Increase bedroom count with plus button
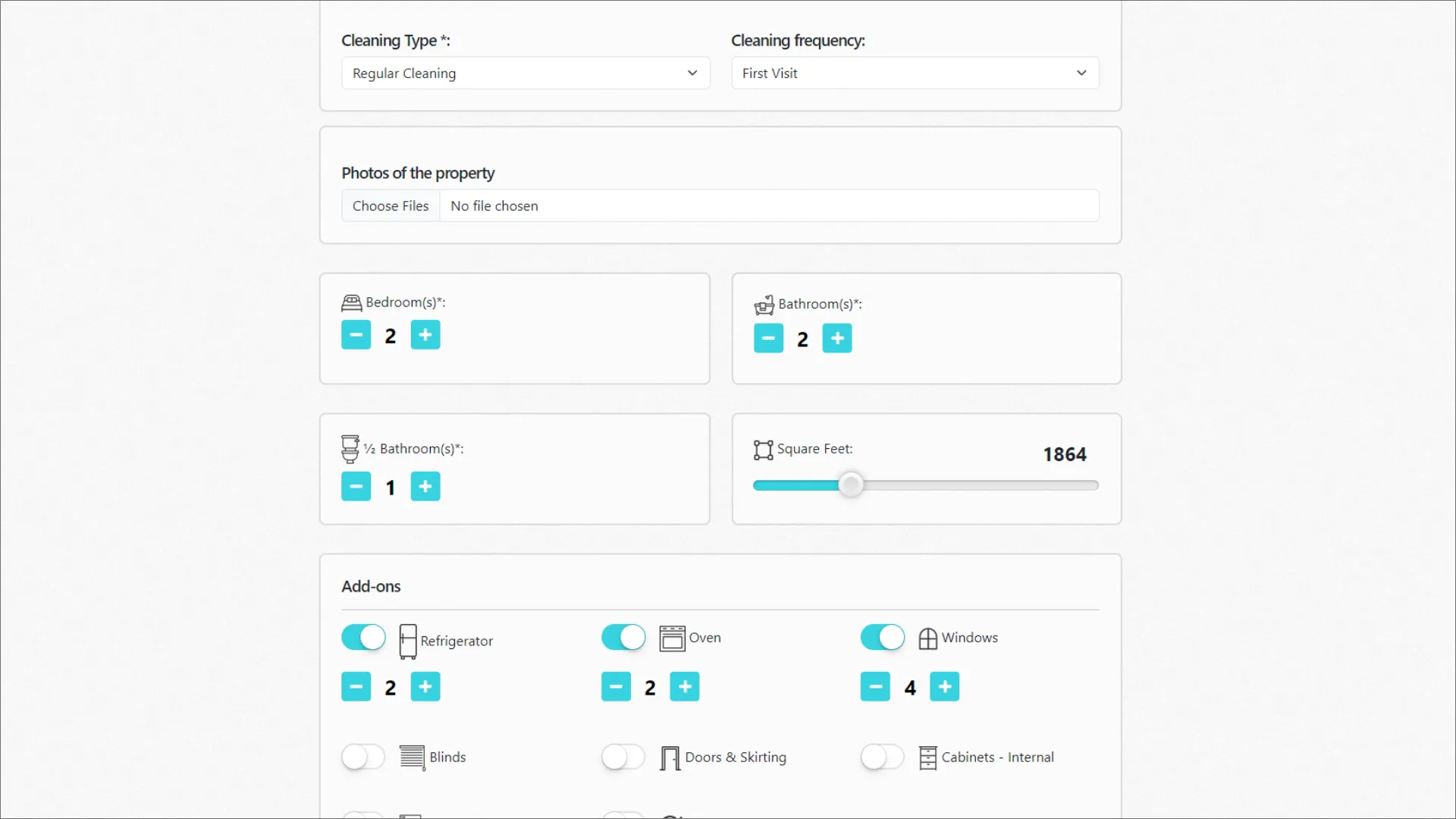This screenshot has height=819, width=1456. coord(425,335)
